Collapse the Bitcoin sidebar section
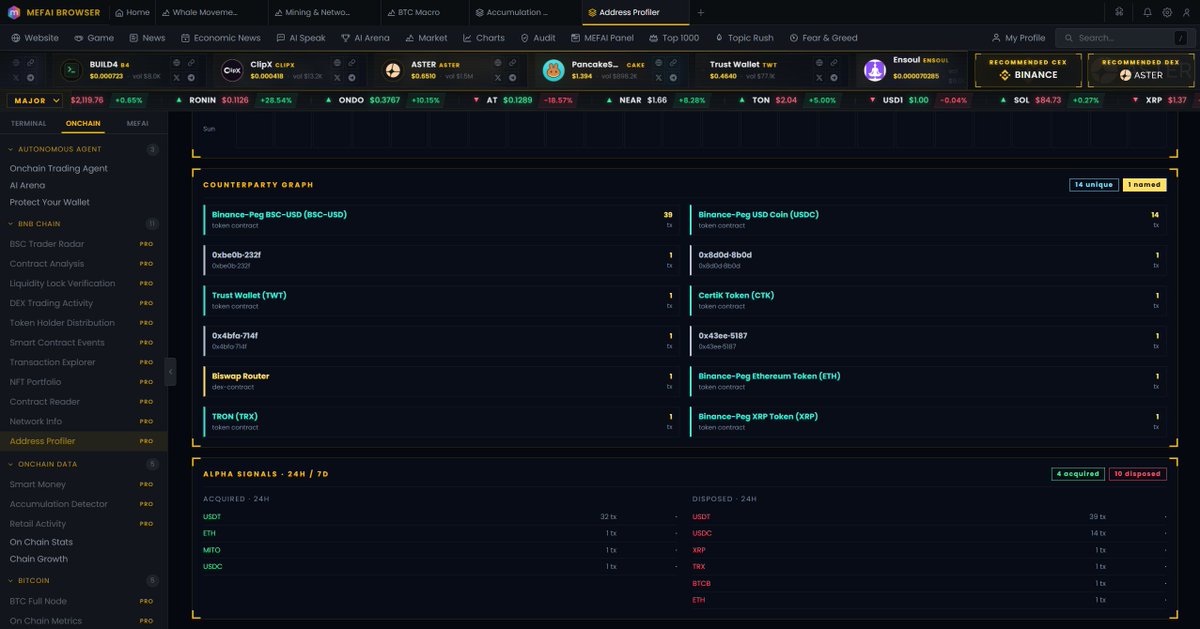1200x629 pixels. coord(83,580)
